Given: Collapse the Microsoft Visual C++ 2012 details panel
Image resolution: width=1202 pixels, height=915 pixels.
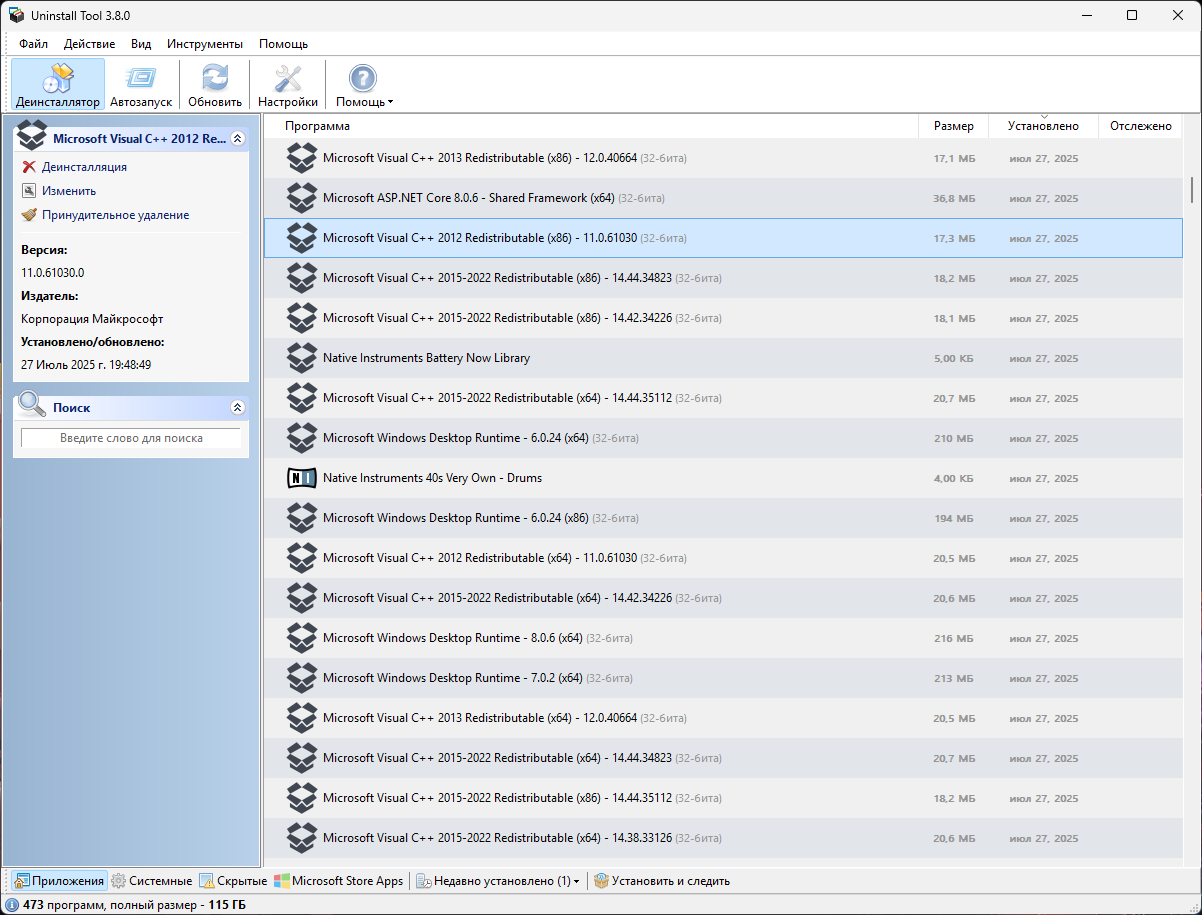Looking at the screenshot, I should pos(237,139).
